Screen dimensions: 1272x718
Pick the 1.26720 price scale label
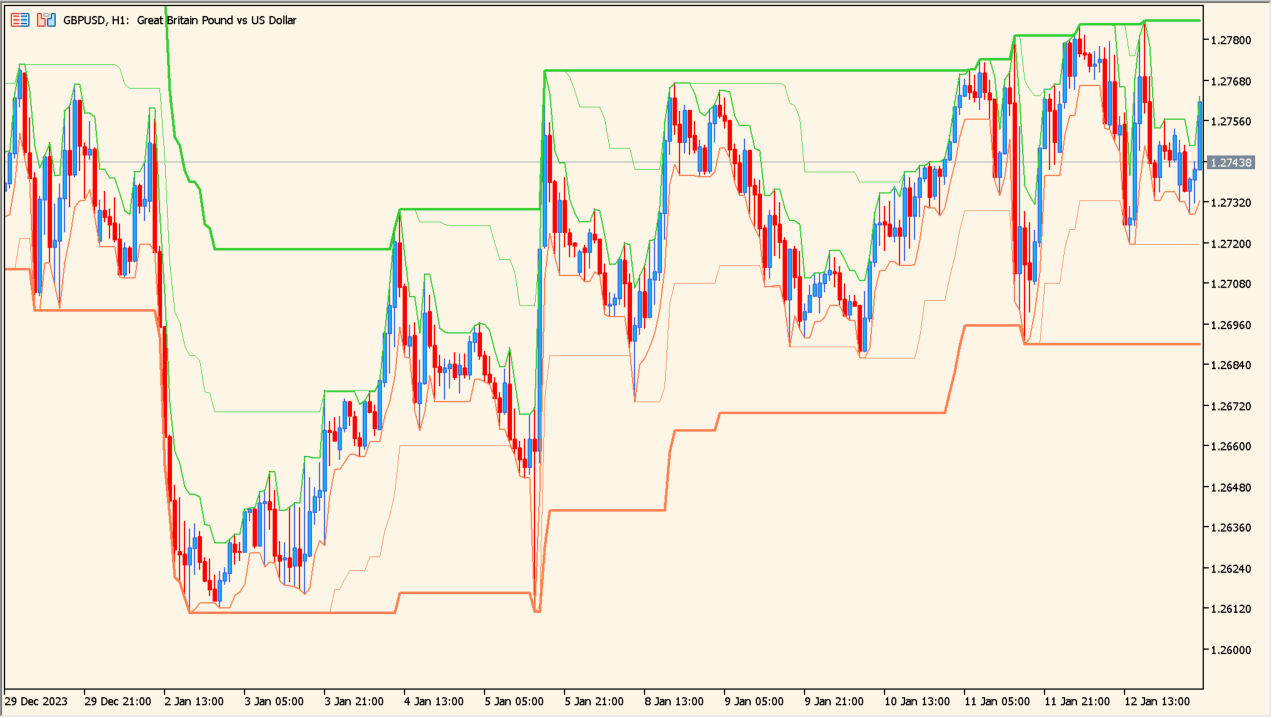pos(1231,406)
